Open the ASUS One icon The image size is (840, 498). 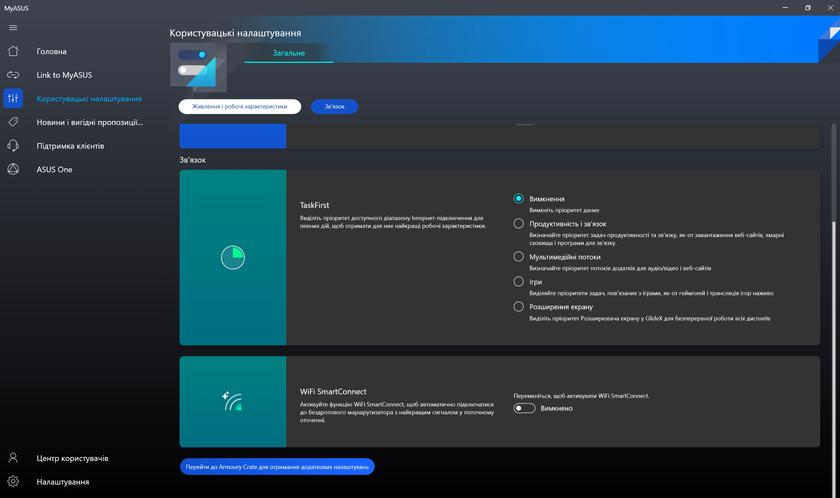[13, 170]
